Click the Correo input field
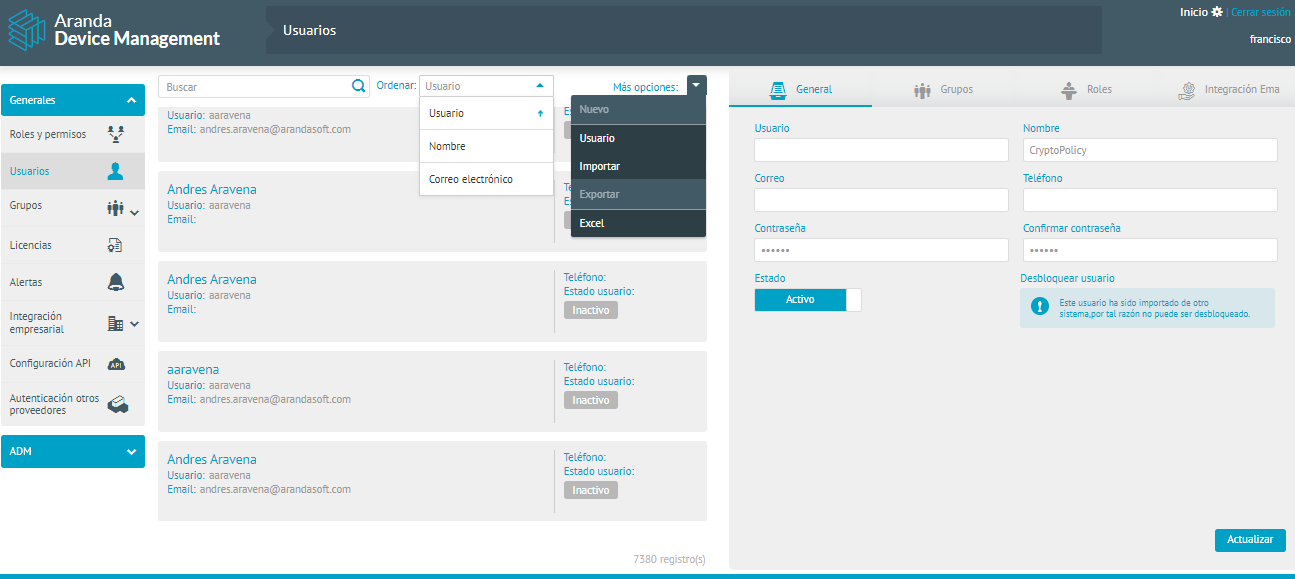 pos(881,200)
